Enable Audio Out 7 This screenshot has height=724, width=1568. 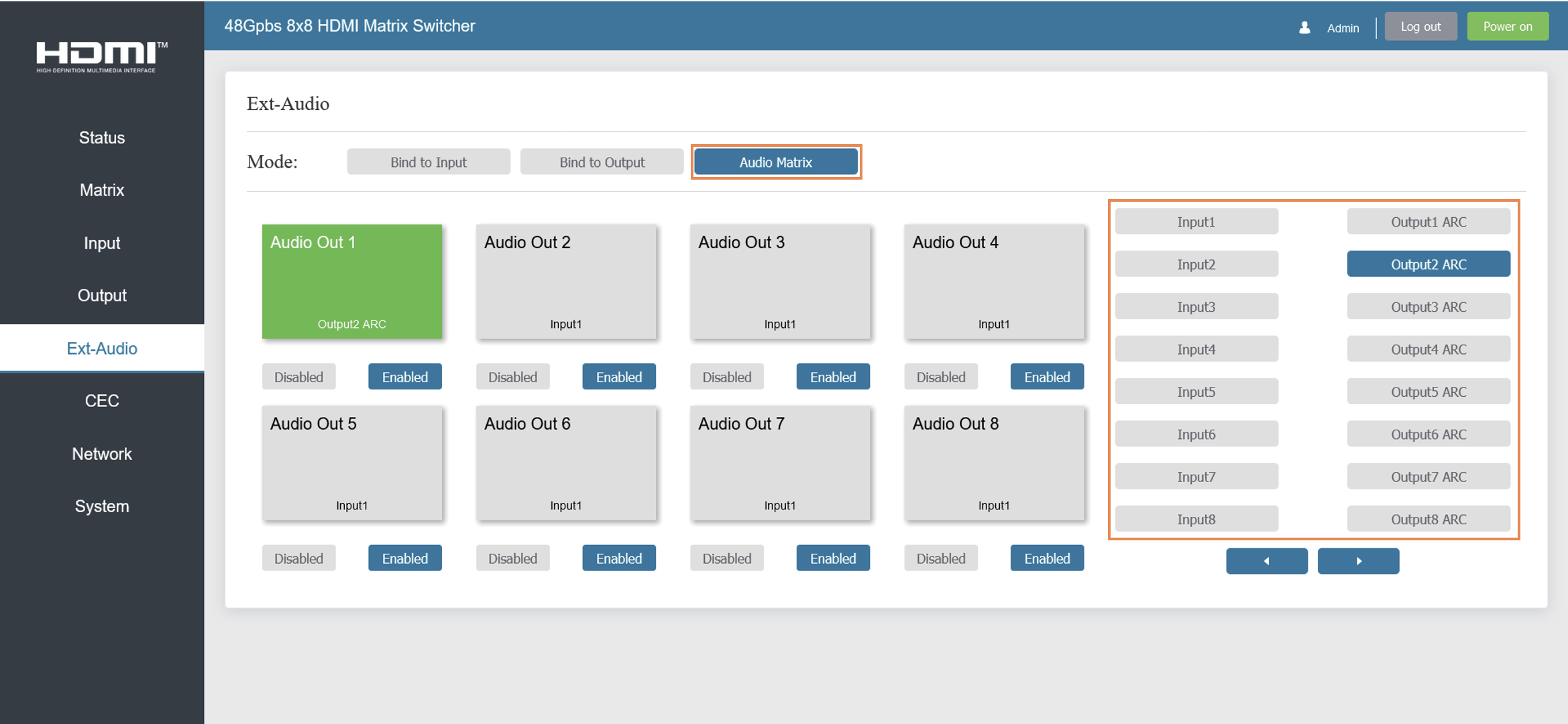[x=833, y=558]
